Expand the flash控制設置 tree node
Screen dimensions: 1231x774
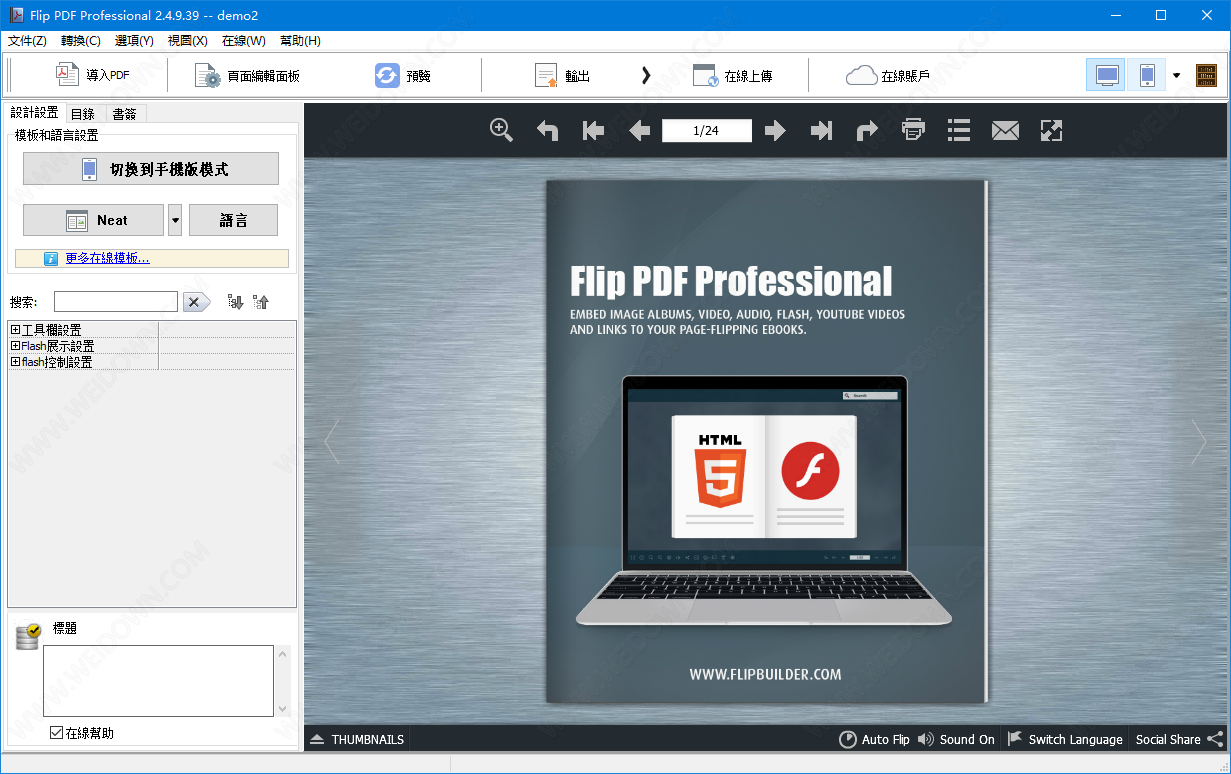click(x=15, y=362)
